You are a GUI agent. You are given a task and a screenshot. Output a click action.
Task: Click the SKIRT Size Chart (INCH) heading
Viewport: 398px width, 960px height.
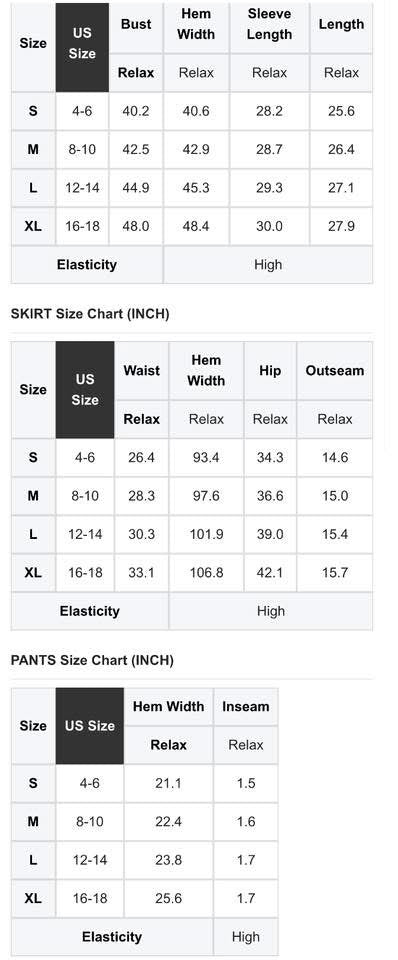click(x=90, y=314)
